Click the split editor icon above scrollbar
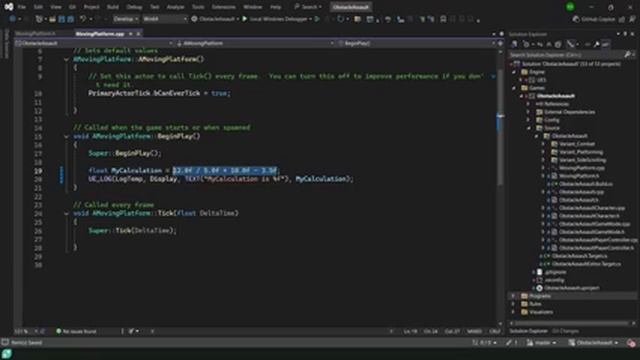 [500, 43]
